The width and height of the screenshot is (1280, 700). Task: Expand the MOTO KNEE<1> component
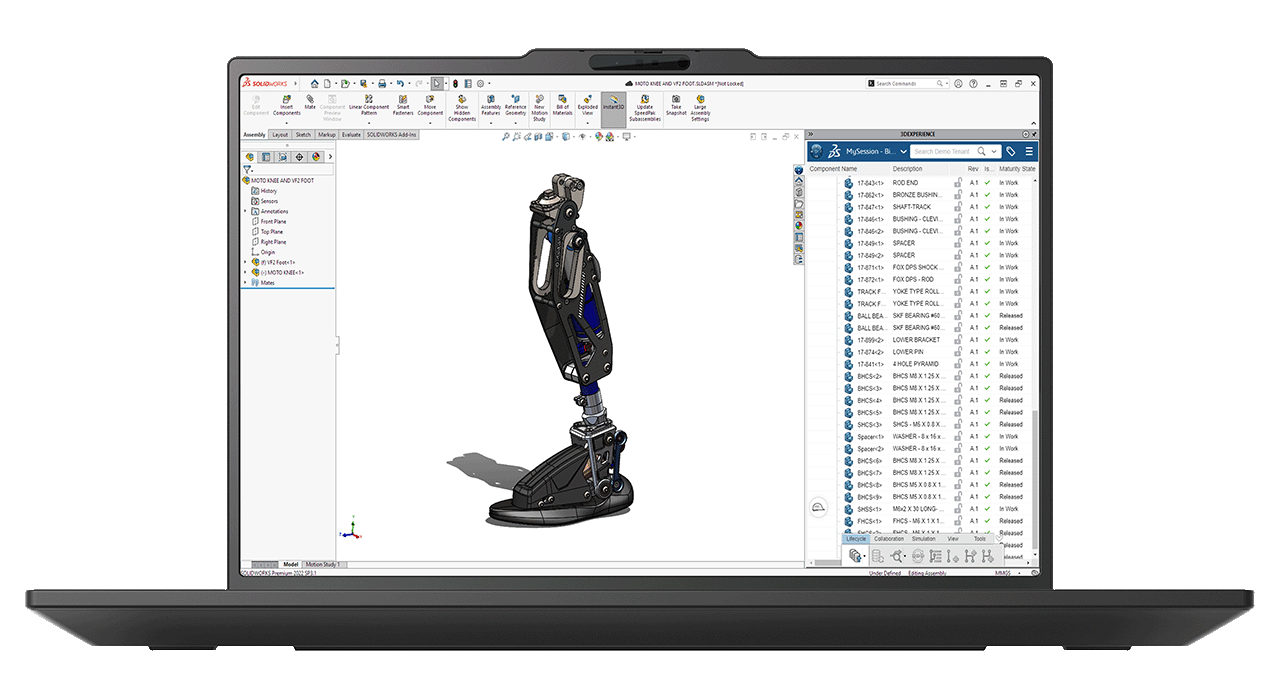(x=245, y=272)
